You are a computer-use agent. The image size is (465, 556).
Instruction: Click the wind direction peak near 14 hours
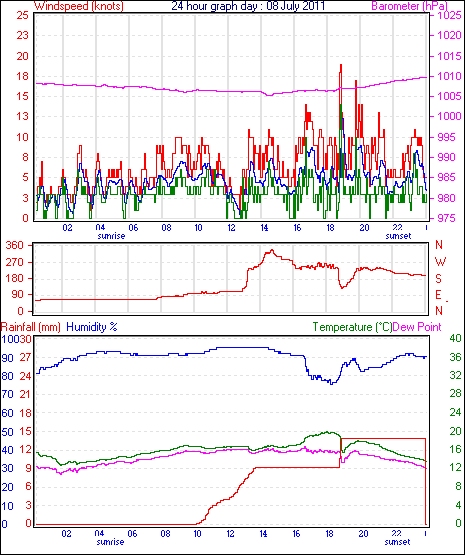click(272, 250)
